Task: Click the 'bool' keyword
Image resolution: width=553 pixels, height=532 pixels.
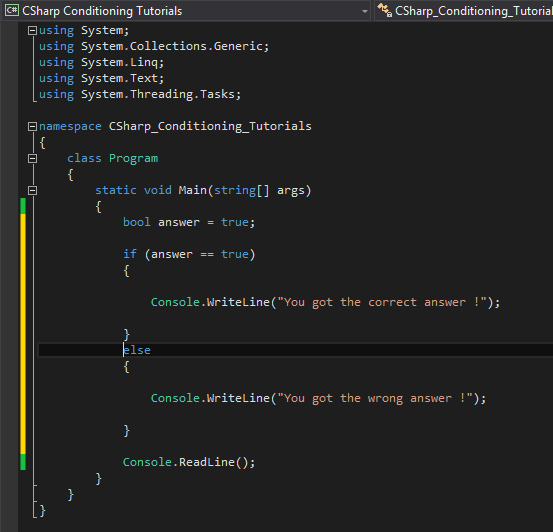Action: pos(137,222)
